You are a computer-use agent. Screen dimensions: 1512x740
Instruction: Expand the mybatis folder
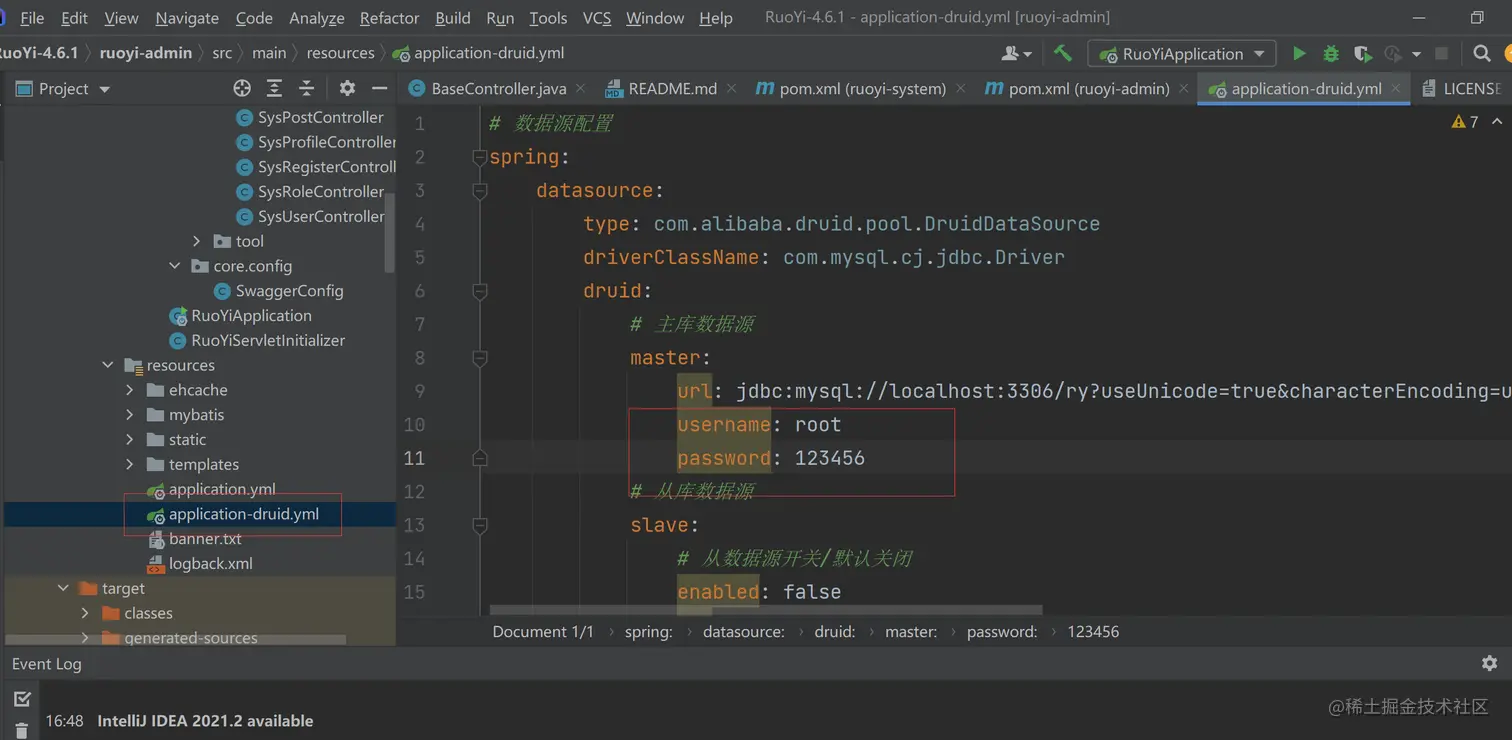(130, 414)
